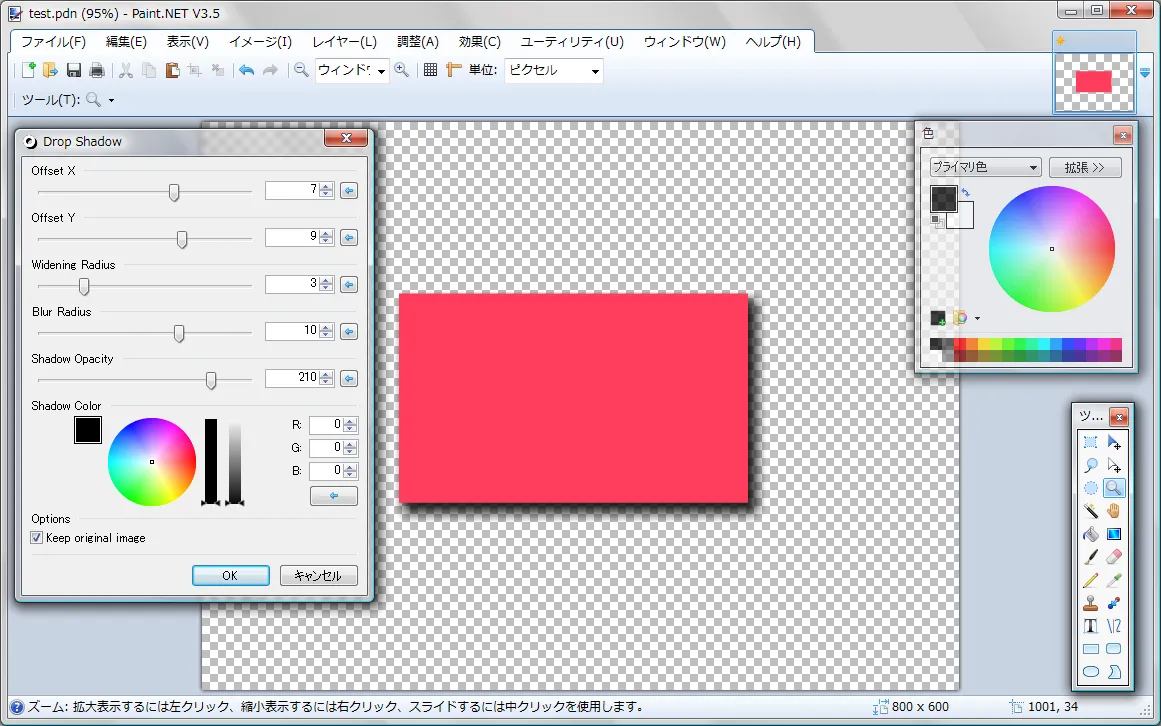
Task: Open the プライマリ色 color dropdown
Action: pos(985,167)
